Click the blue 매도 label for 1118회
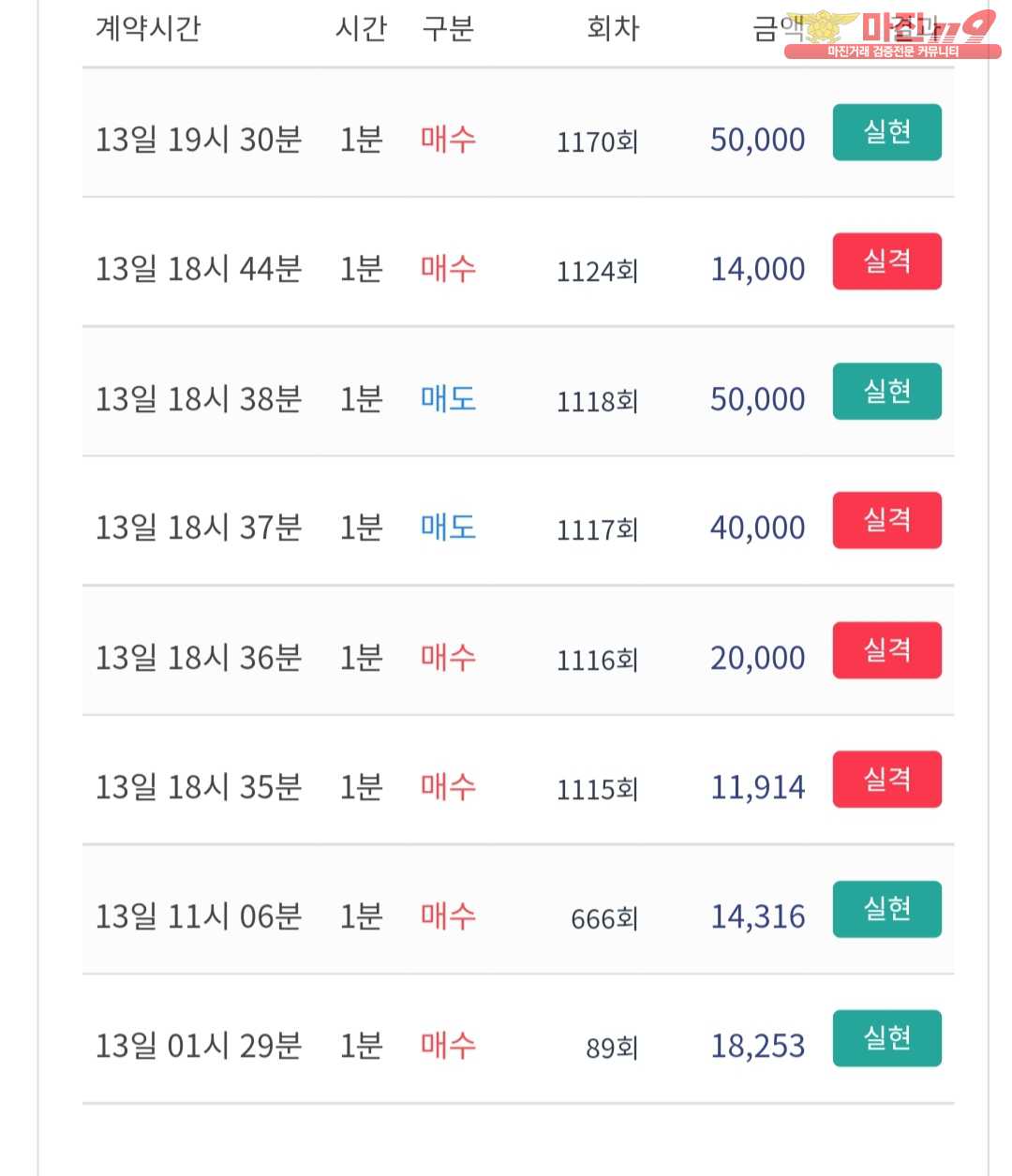1012x1176 pixels. coord(448,399)
